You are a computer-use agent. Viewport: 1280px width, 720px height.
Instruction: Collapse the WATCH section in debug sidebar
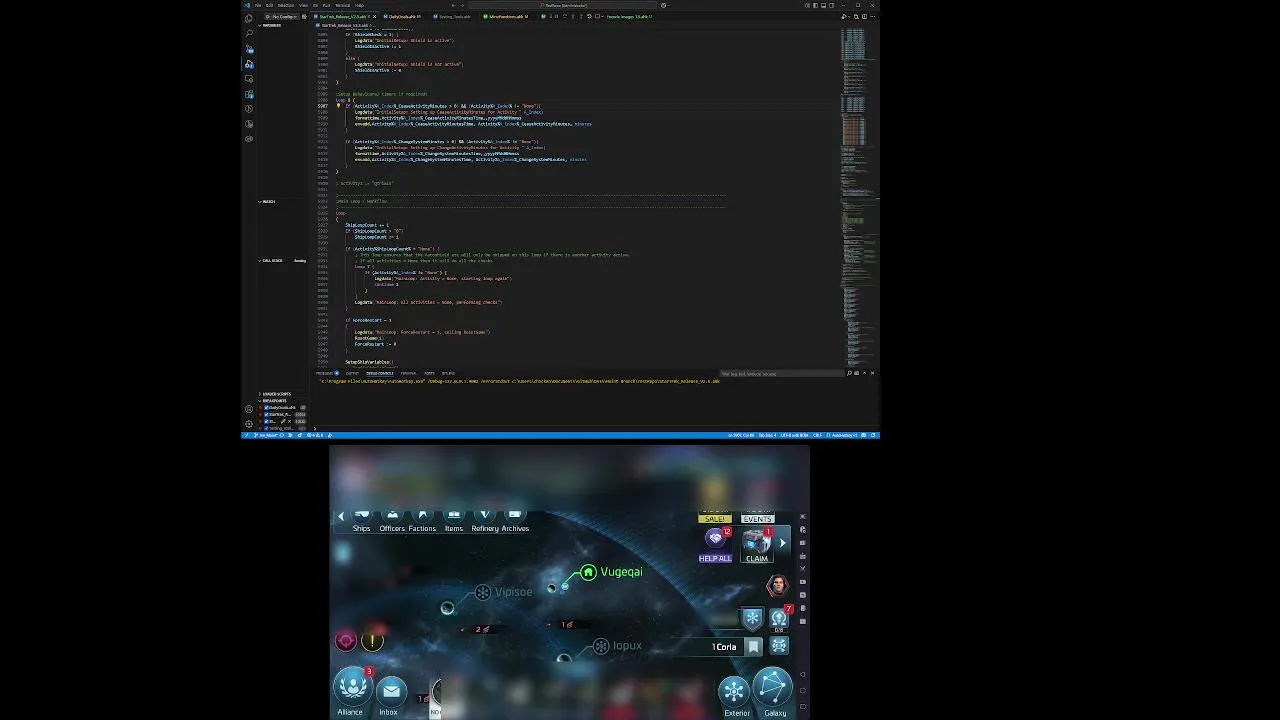coord(268,201)
